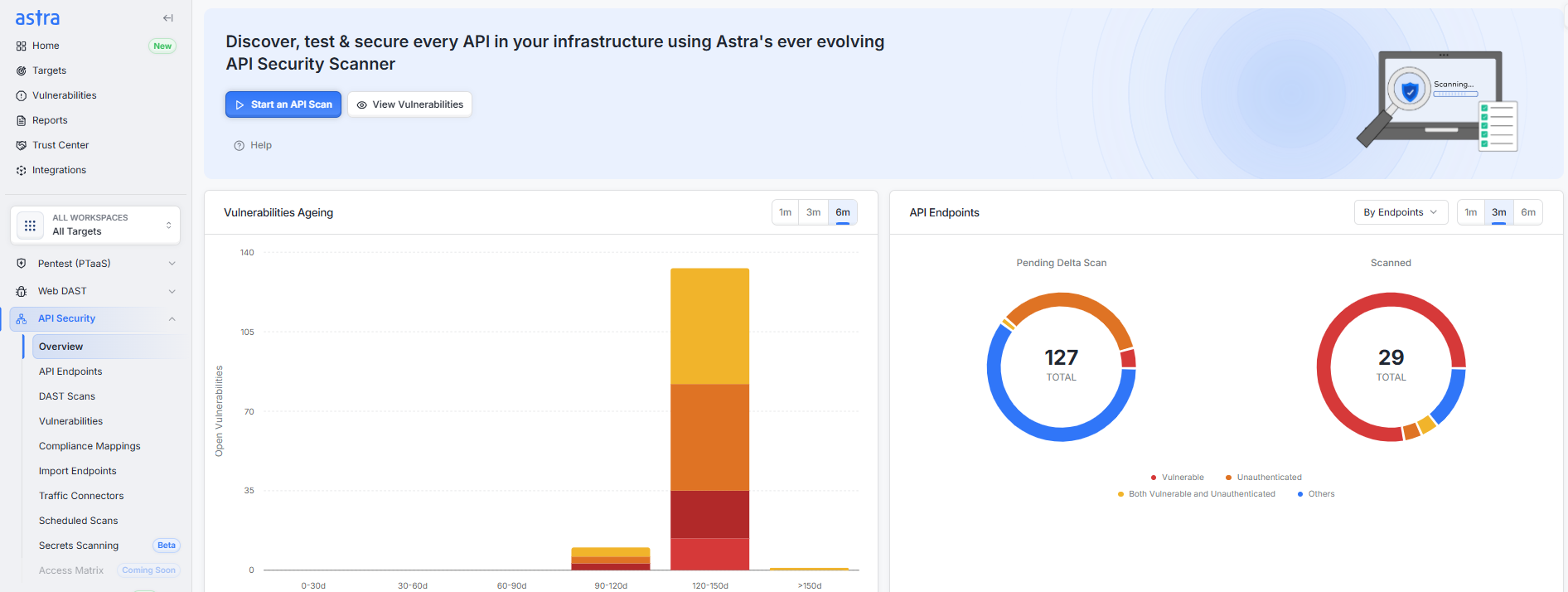1568x592 pixels.
Task: Toggle the Others legend entry
Action: 1316,494
